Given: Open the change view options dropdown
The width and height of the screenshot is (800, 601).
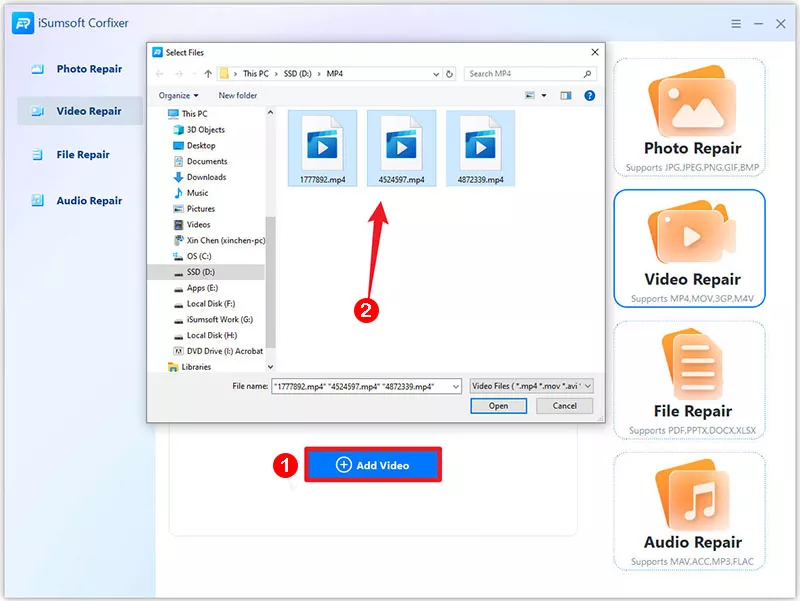Looking at the screenshot, I should click(544, 95).
